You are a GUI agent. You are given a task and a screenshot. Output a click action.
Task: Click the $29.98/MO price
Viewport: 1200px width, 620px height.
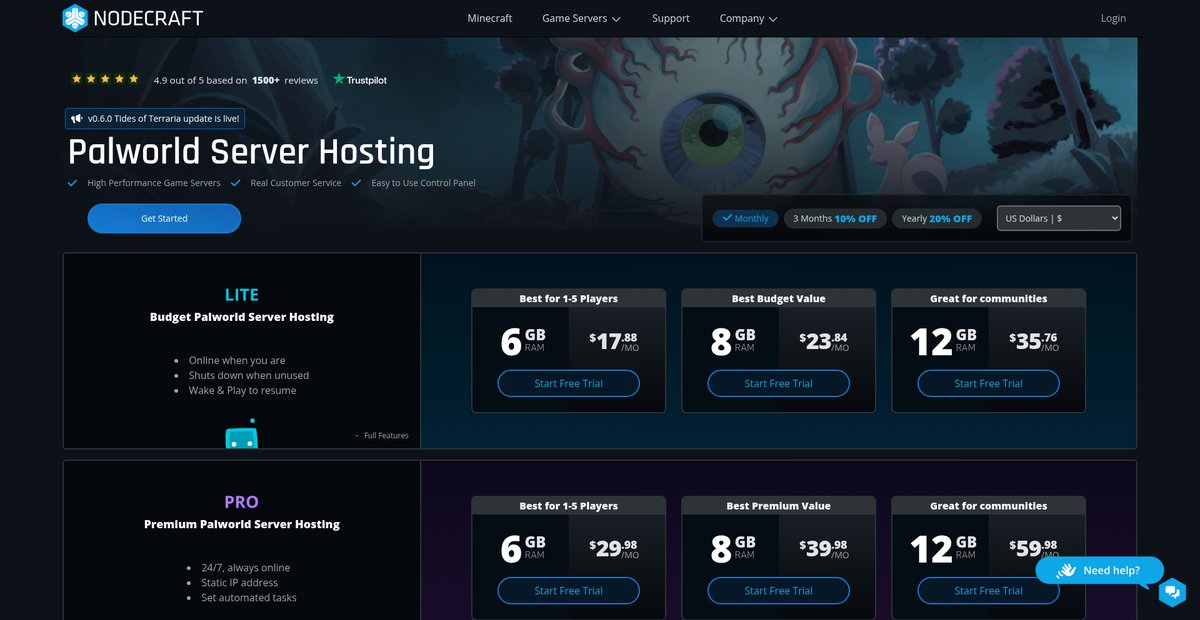[614, 548]
